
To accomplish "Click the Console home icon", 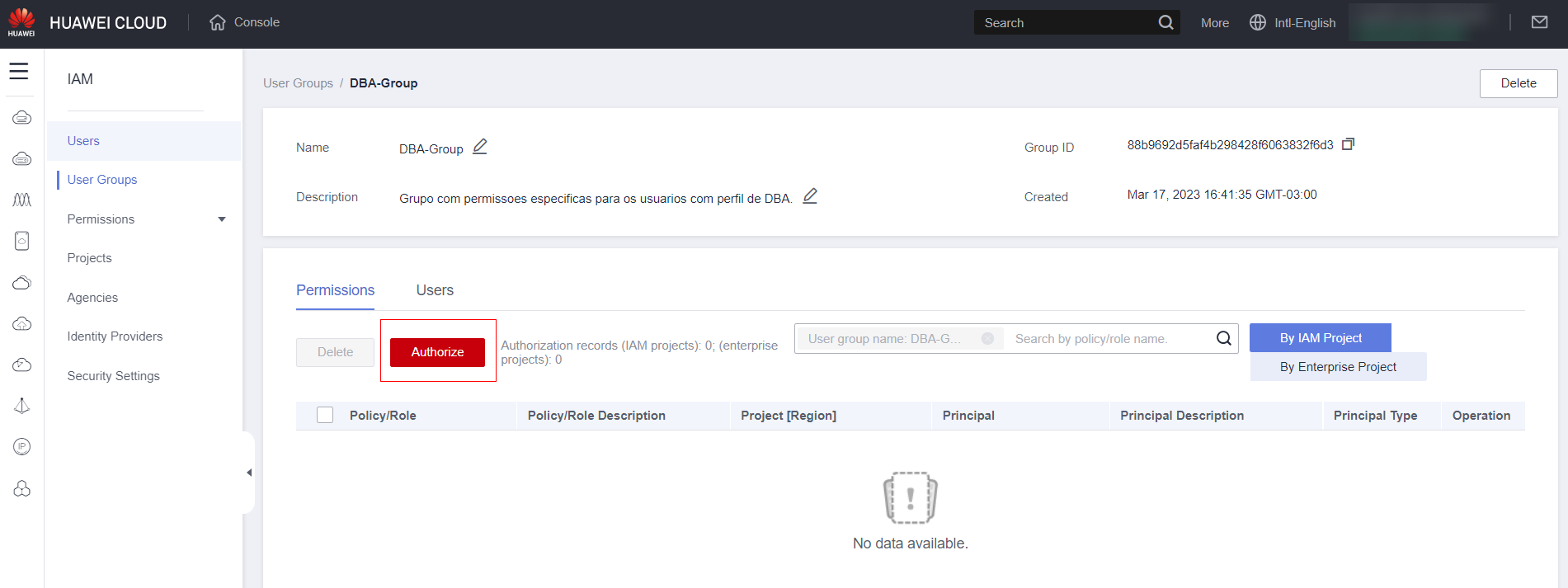I will point(218,22).
